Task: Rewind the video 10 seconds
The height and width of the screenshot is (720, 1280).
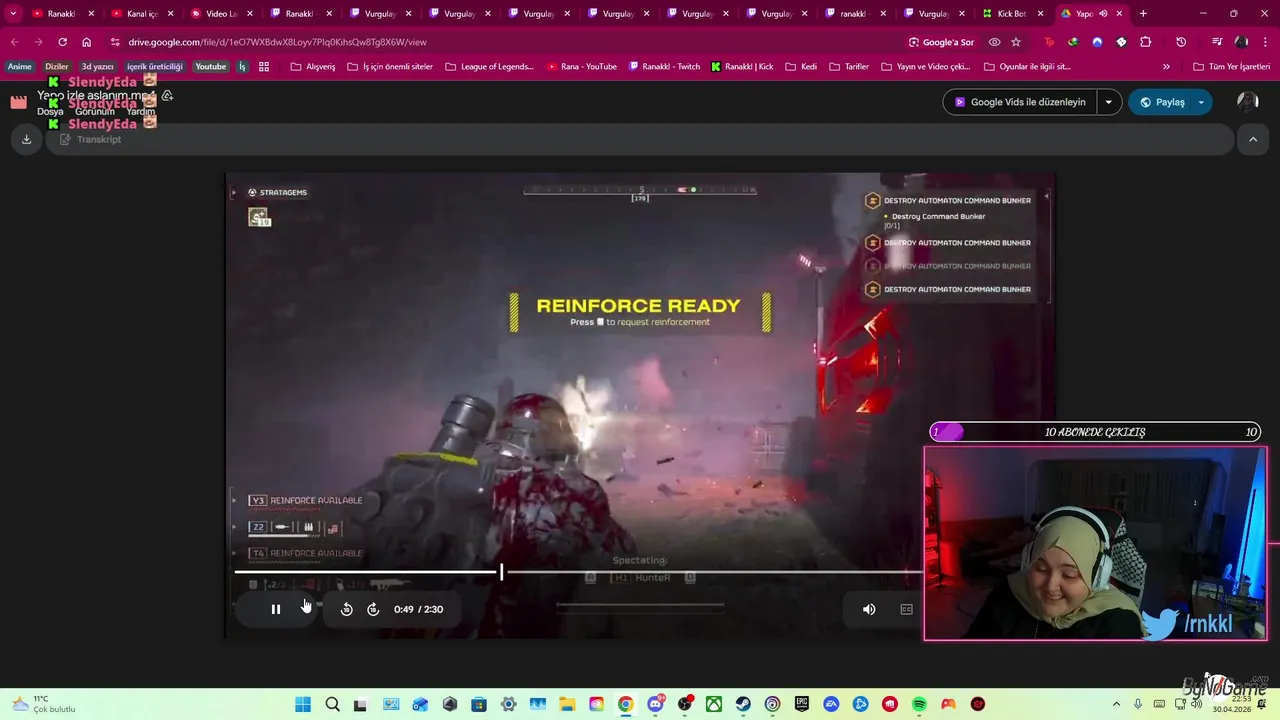Action: click(347, 609)
